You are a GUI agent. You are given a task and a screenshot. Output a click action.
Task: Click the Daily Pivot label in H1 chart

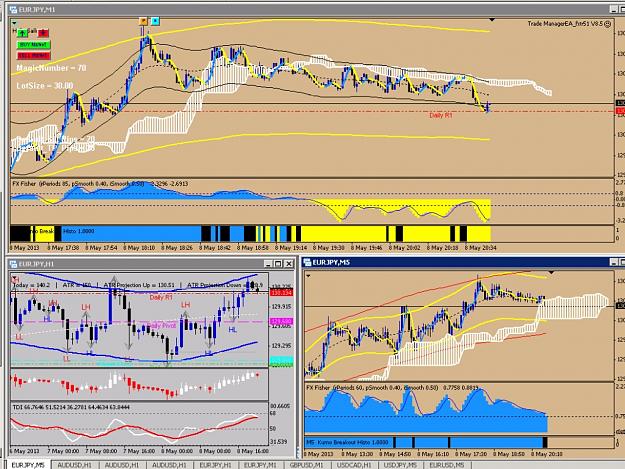(x=161, y=326)
